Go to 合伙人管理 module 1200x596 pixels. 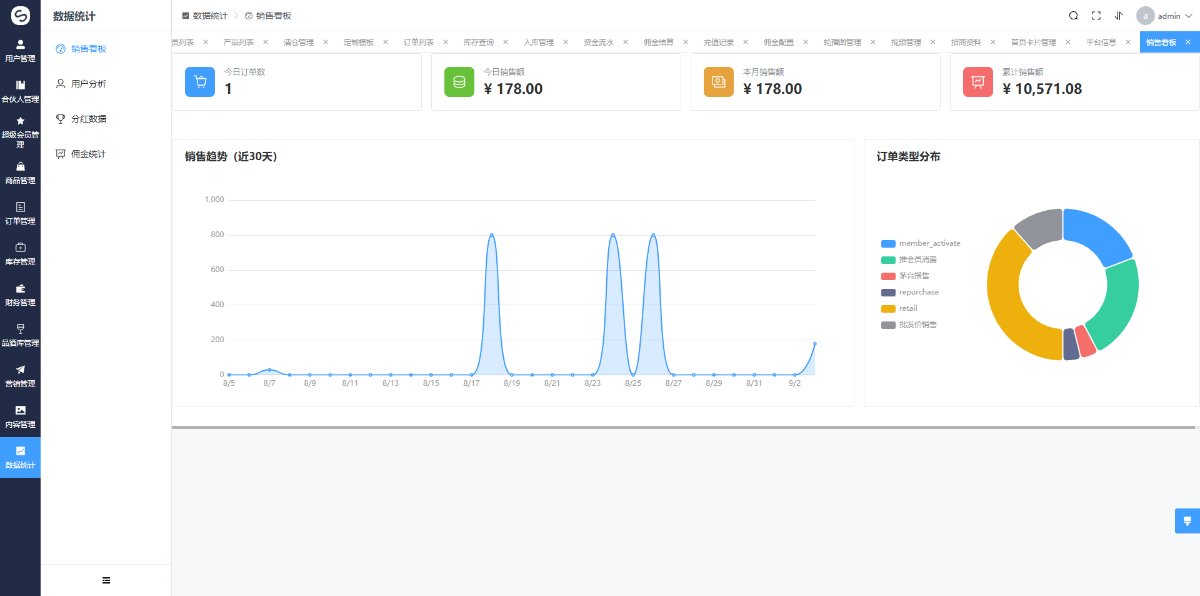20,91
